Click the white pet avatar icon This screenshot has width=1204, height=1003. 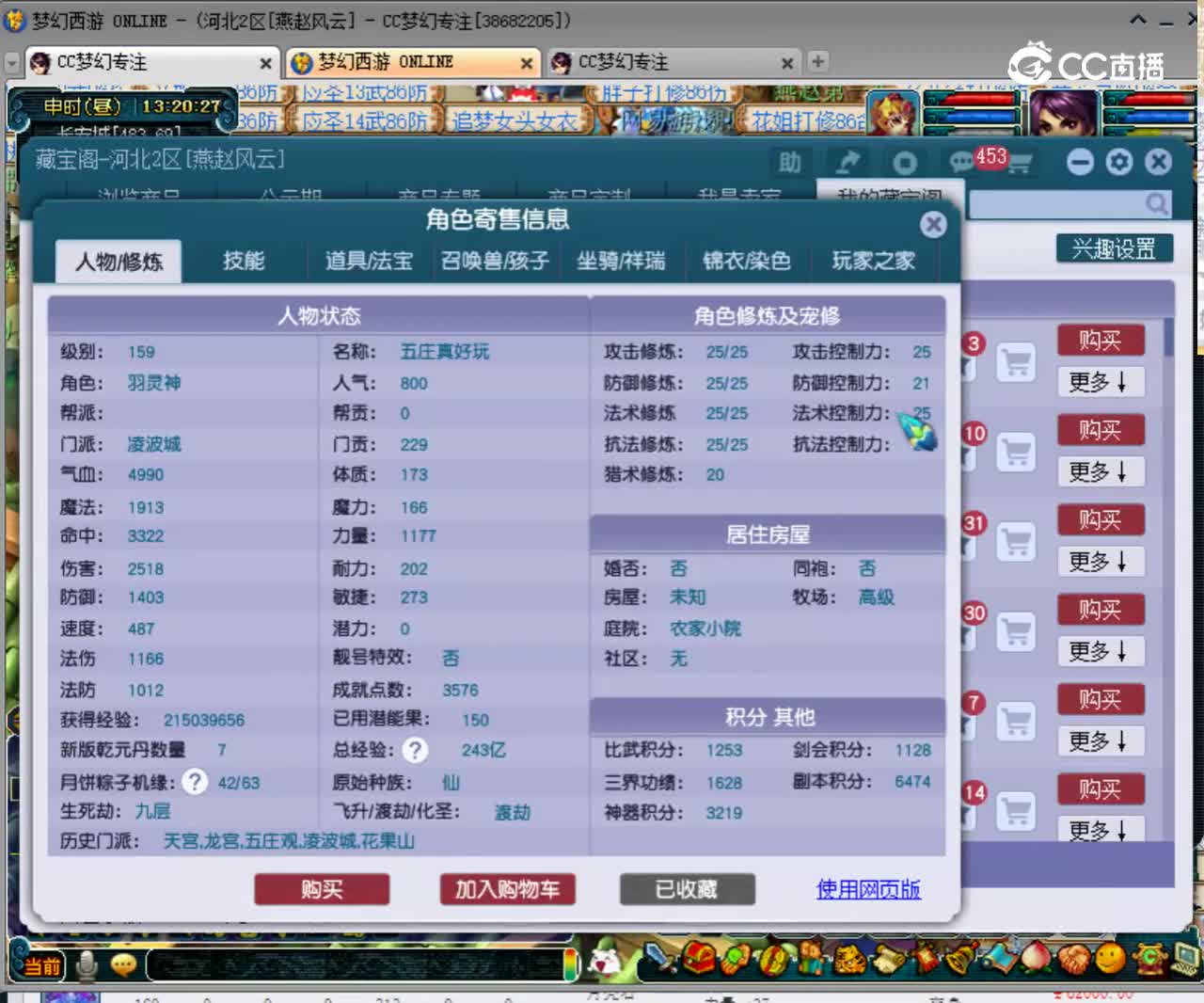603,962
